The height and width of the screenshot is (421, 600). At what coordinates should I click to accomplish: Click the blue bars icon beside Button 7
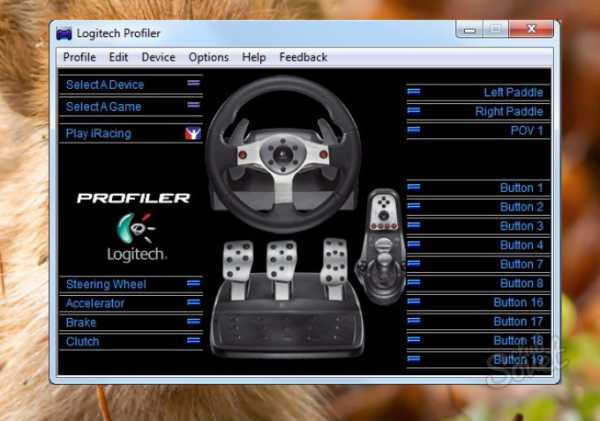pos(414,263)
